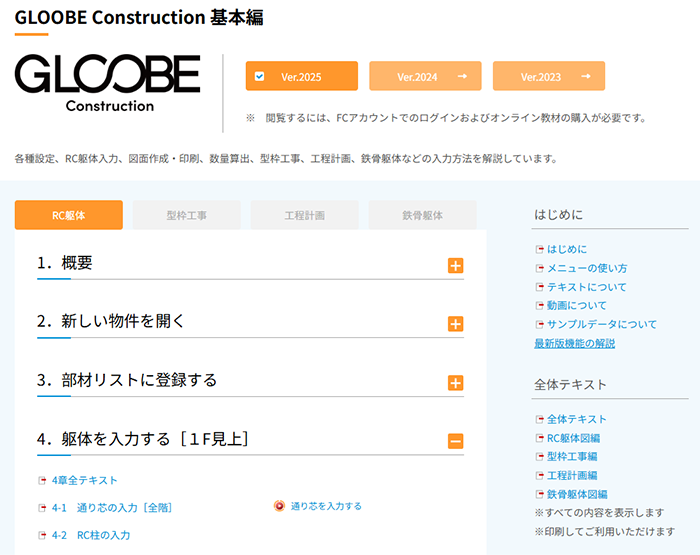Click document icon beside 工程計画編
700x555 pixels.
(x=539, y=476)
